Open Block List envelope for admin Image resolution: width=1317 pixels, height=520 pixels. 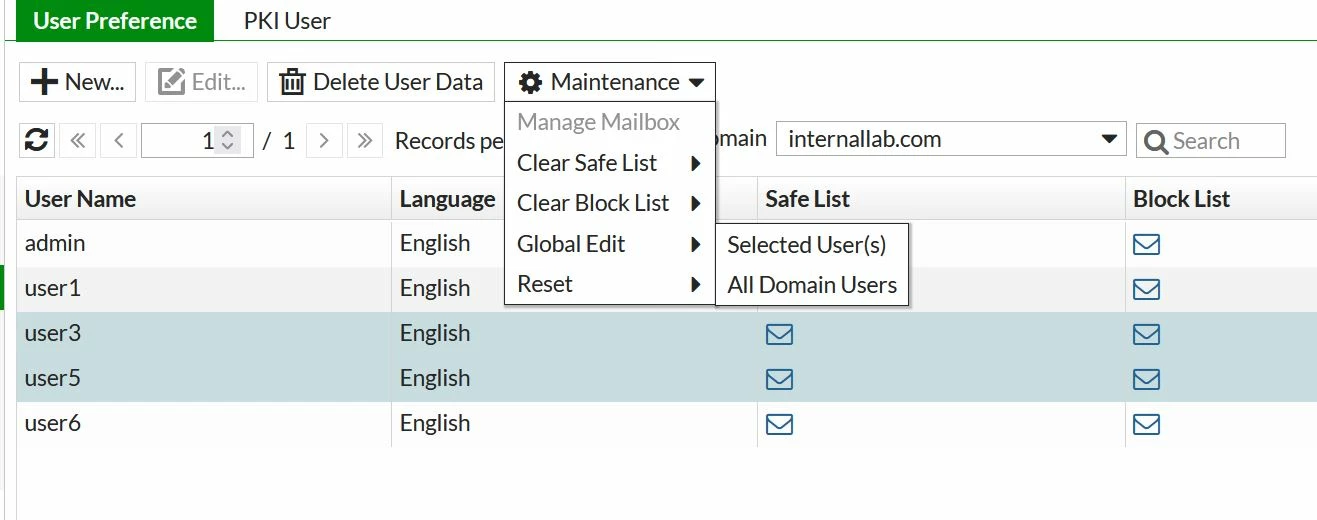point(1146,244)
